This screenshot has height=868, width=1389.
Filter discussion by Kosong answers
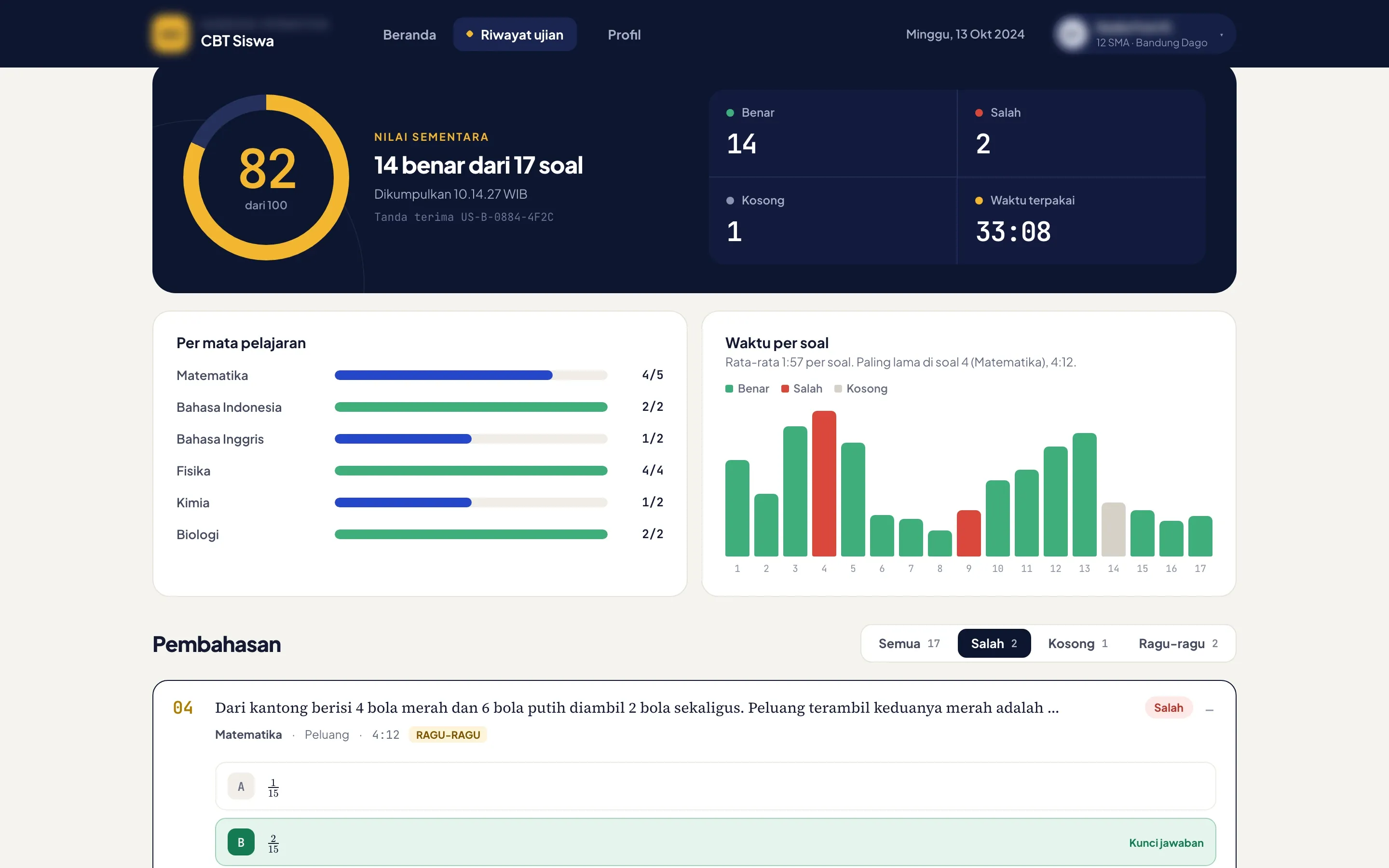(x=1077, y=644)
